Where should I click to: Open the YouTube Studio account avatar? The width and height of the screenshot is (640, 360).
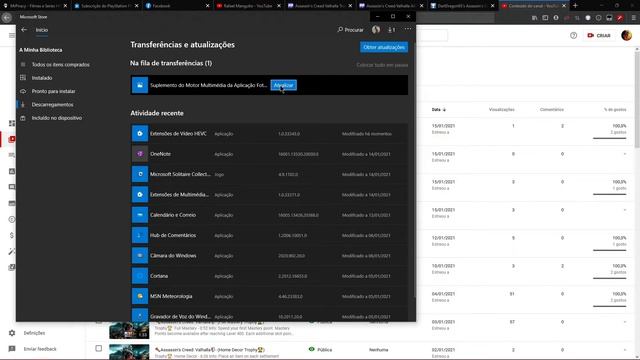click(x=627, y=36)
